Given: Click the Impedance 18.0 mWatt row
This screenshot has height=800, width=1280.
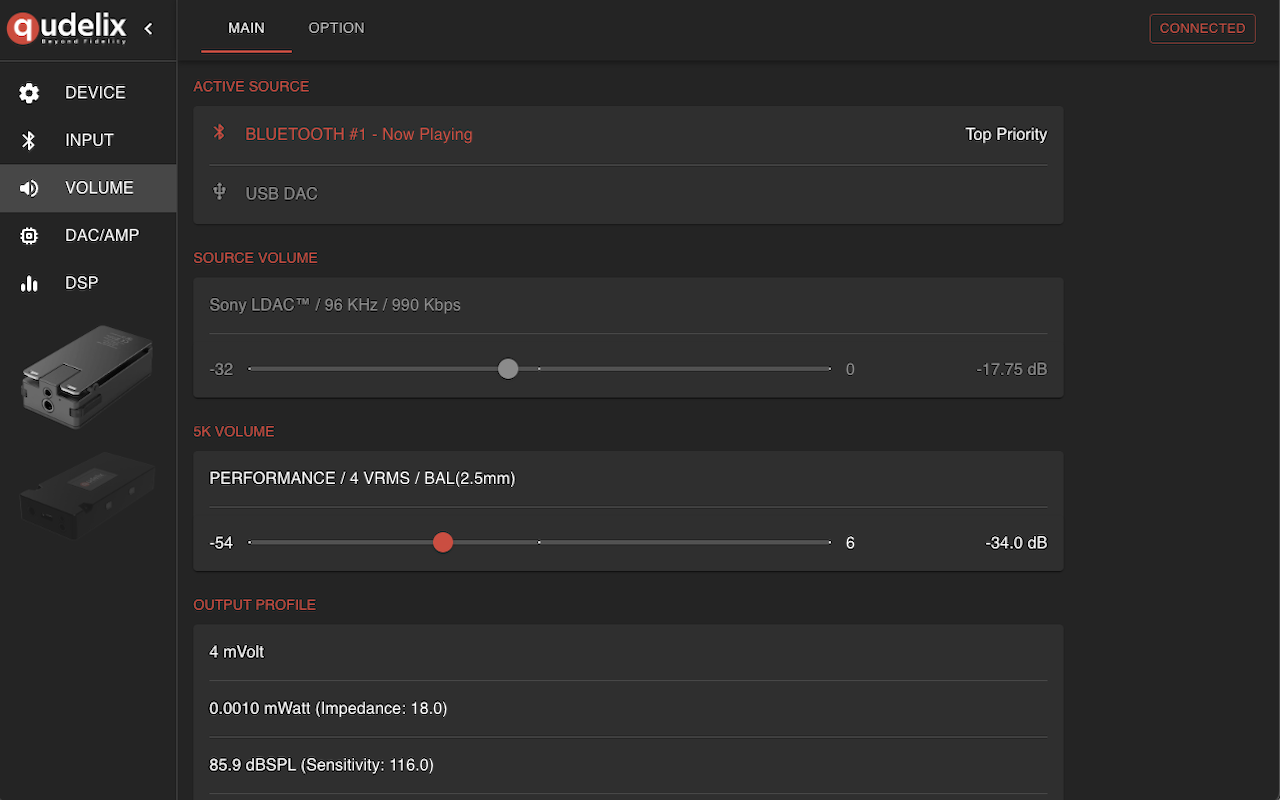Looking at the screenshot, I should coord(328,708).
